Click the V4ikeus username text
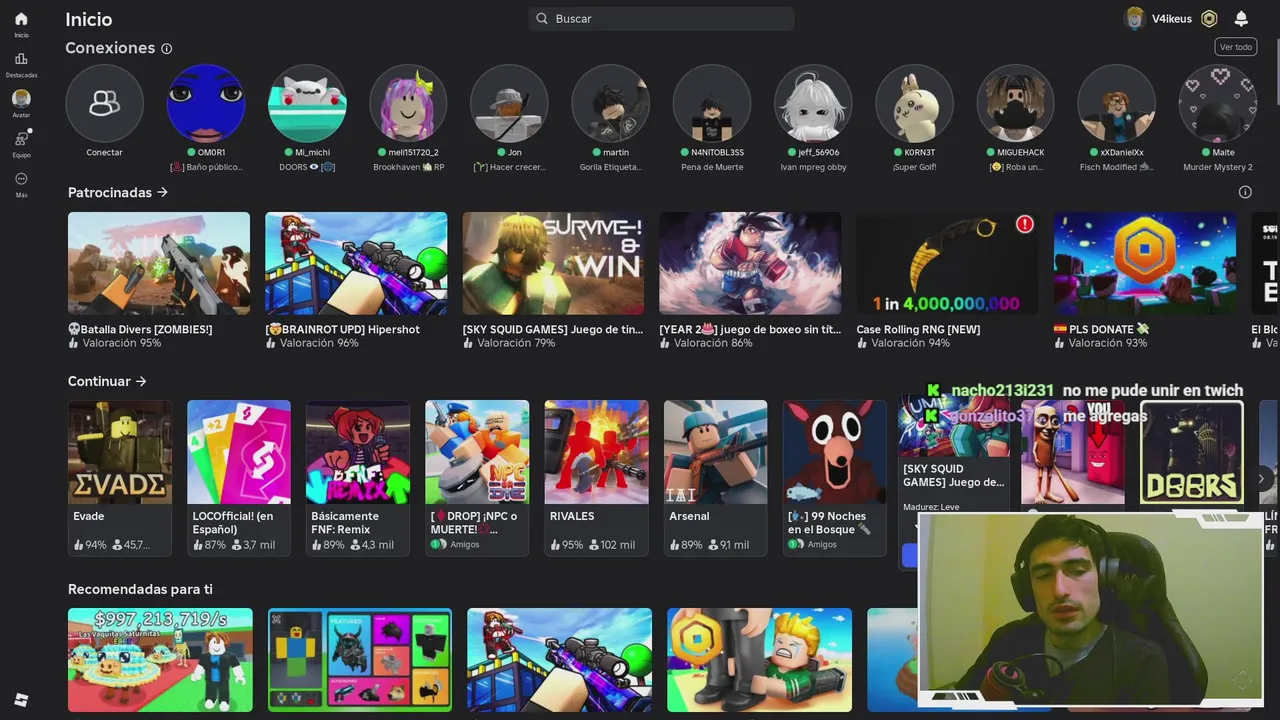This screenshot has width=1280, height=720. tap(1172, 19)
